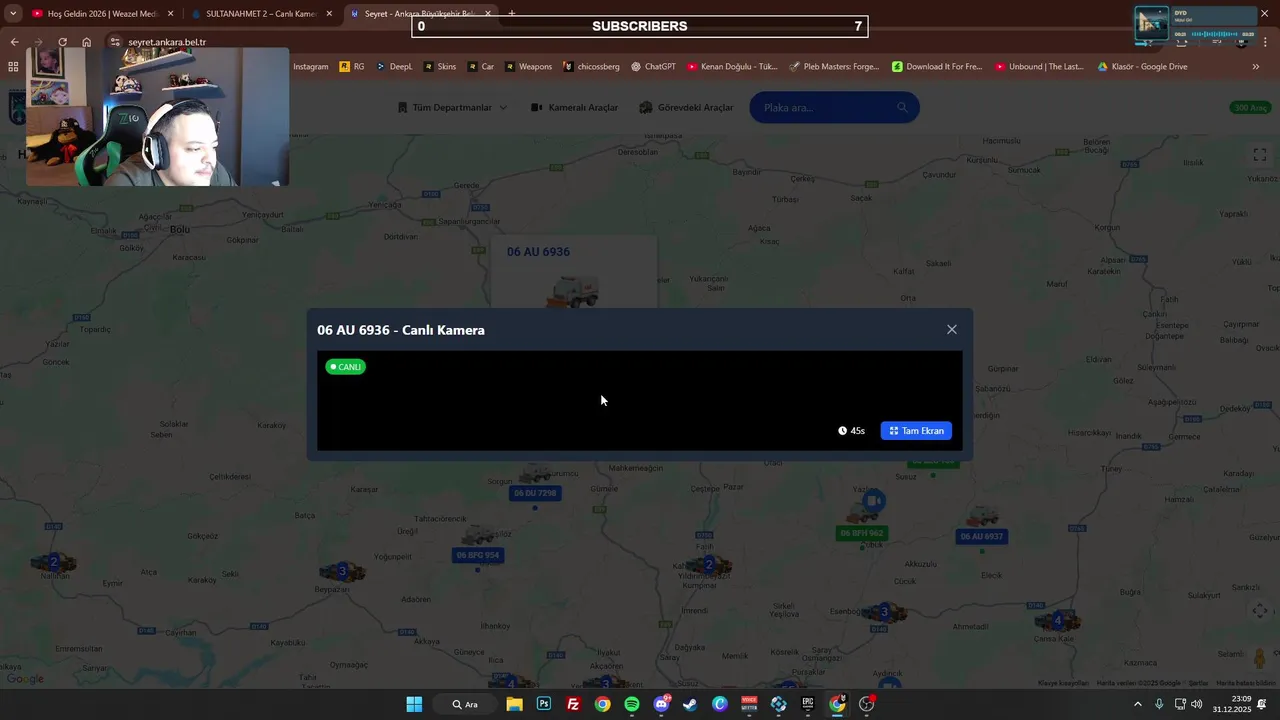
Task: Select vehicle marker 06 BFG 954
Action: coord(477,555)
